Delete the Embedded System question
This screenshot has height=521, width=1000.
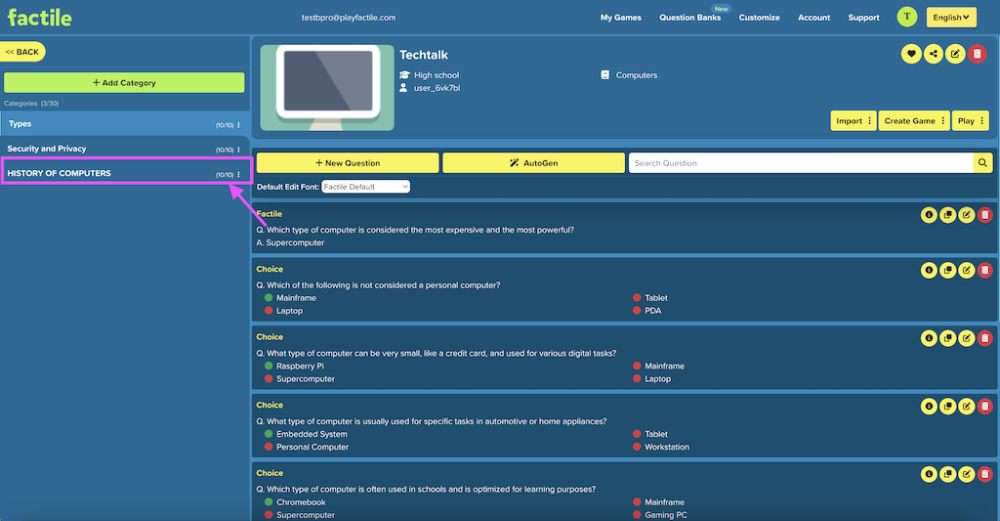click(x=985, y=406)
